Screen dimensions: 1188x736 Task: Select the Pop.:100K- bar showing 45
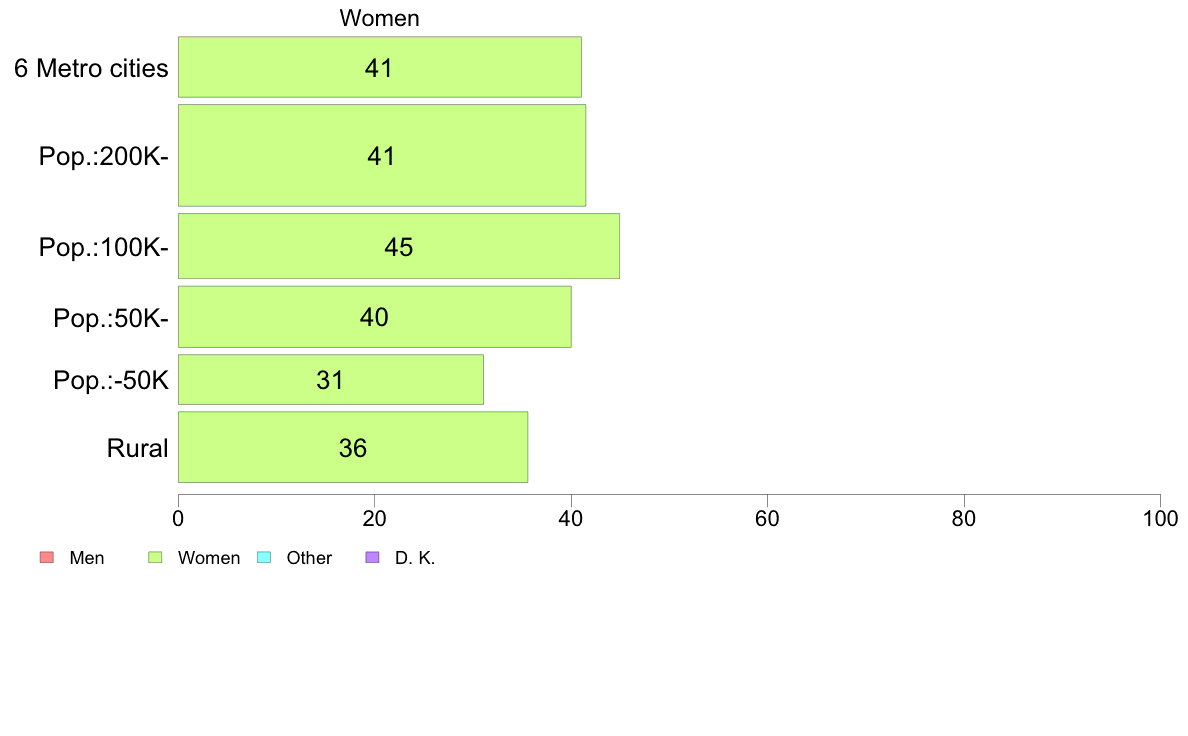399,246
